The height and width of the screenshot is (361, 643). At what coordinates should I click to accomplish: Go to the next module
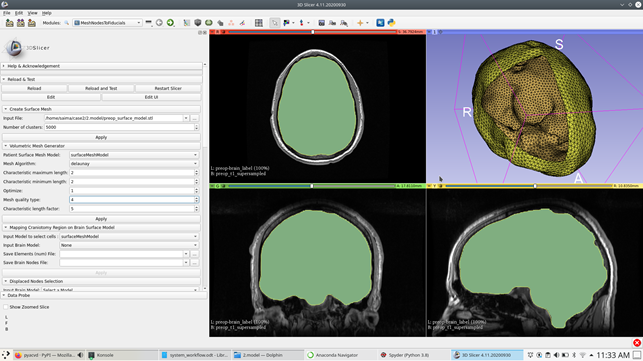coord(170,23)
